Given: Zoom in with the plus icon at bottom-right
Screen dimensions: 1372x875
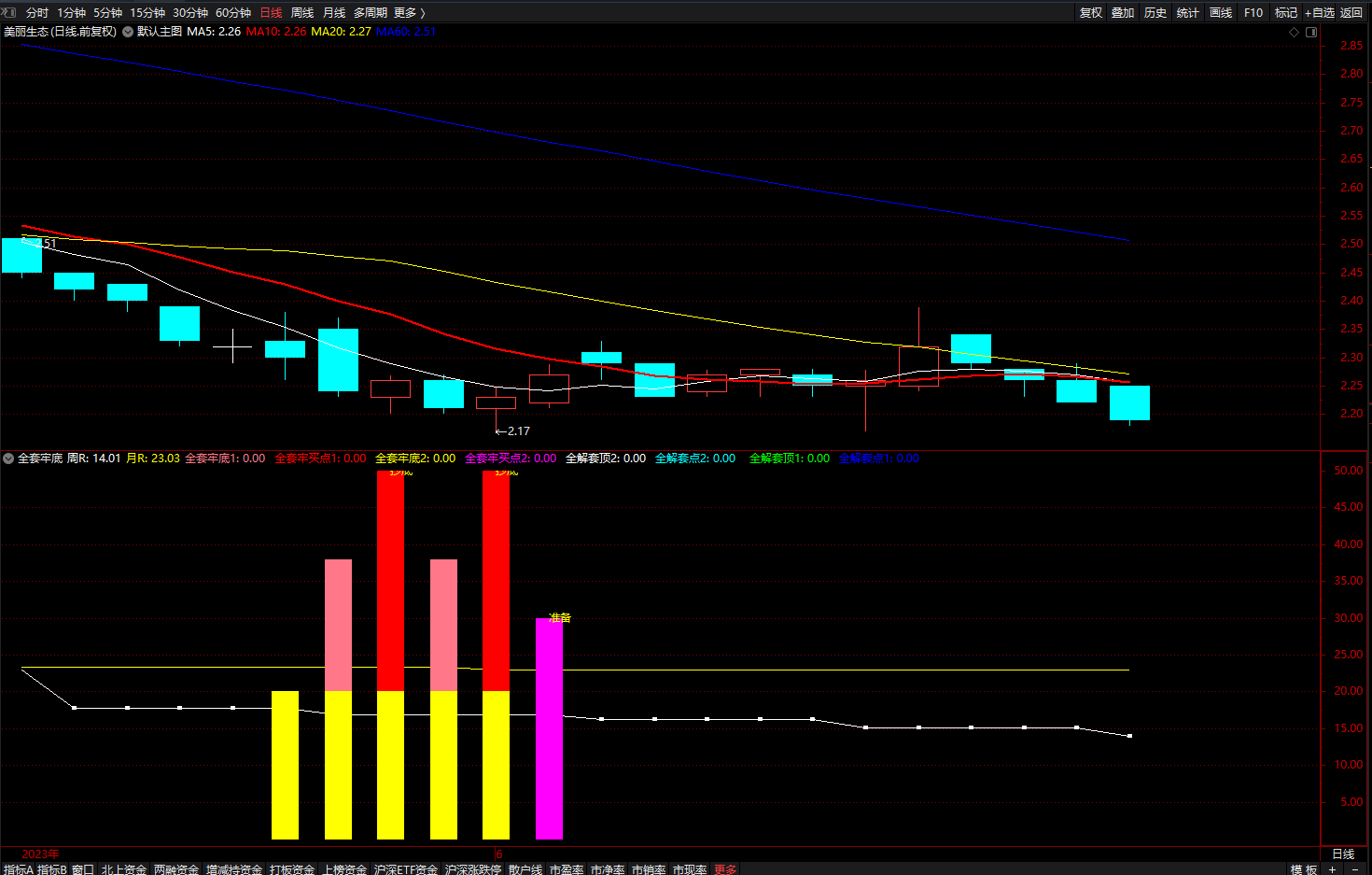Looking at the screenshot, I should click(1332, 869).
